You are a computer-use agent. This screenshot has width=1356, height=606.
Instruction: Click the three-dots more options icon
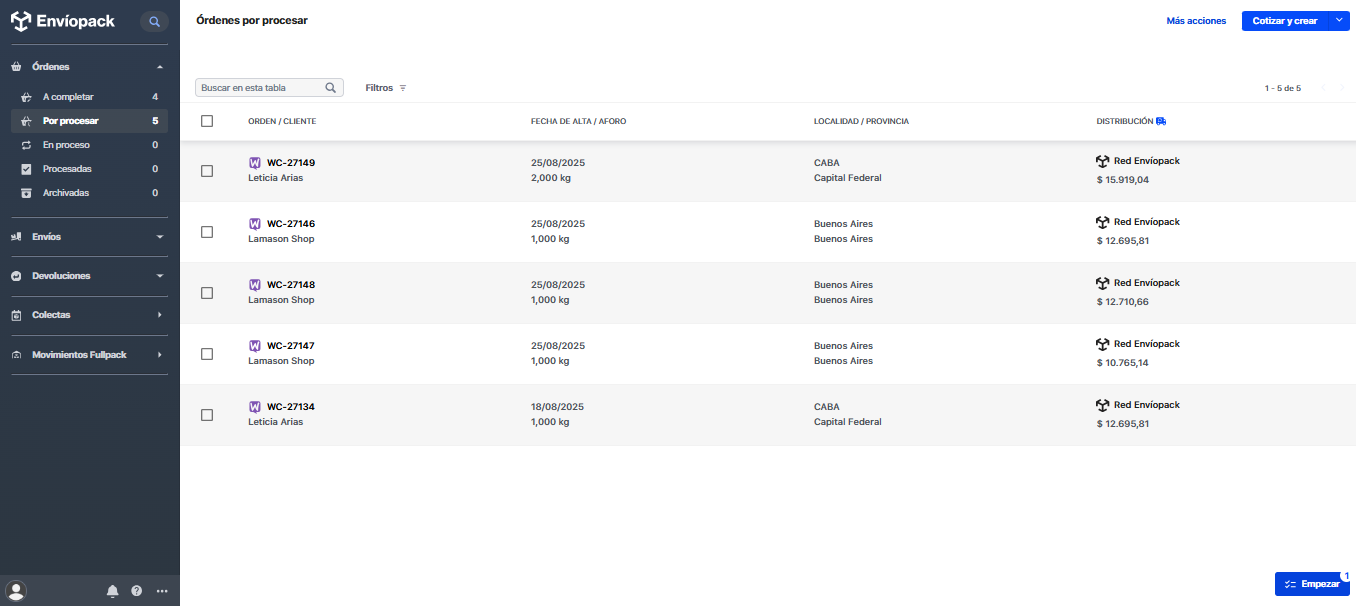(x=162, y=591)
